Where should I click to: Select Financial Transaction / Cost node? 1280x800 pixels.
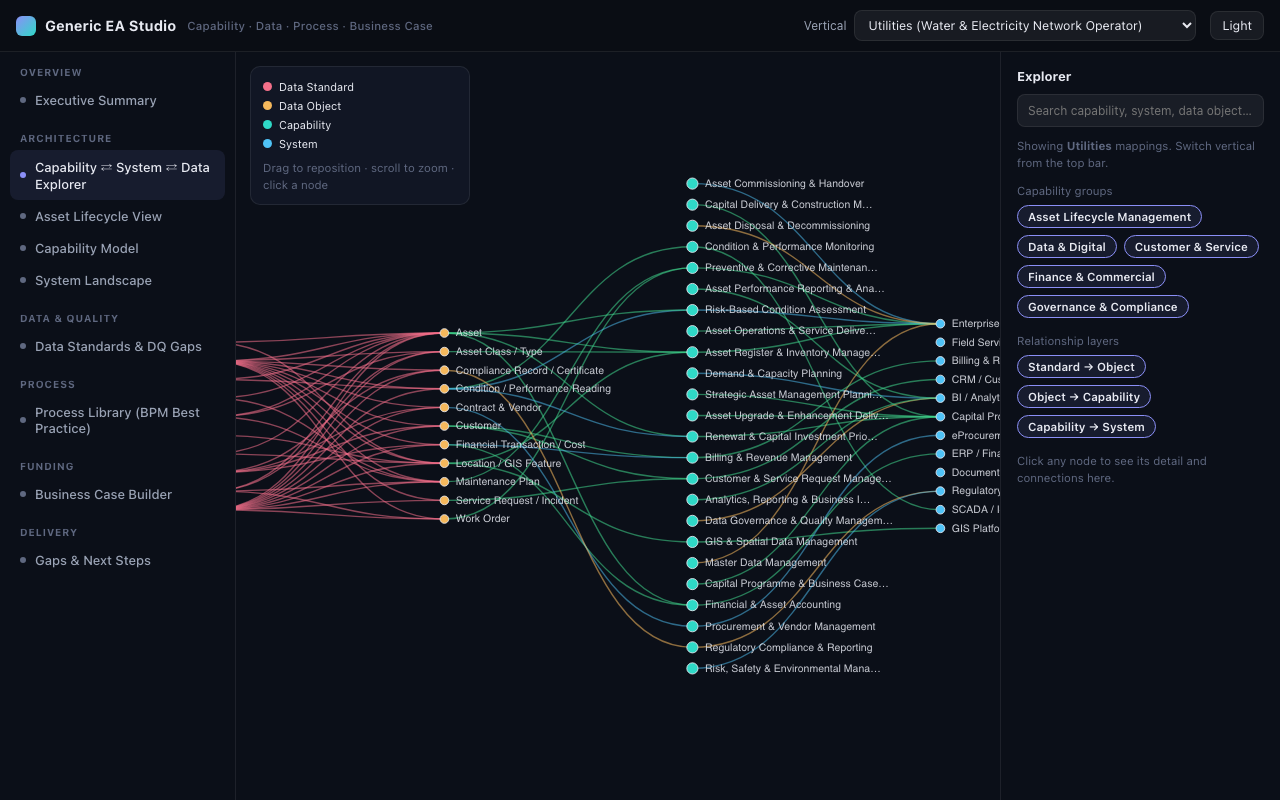click(x=444, y=445)
